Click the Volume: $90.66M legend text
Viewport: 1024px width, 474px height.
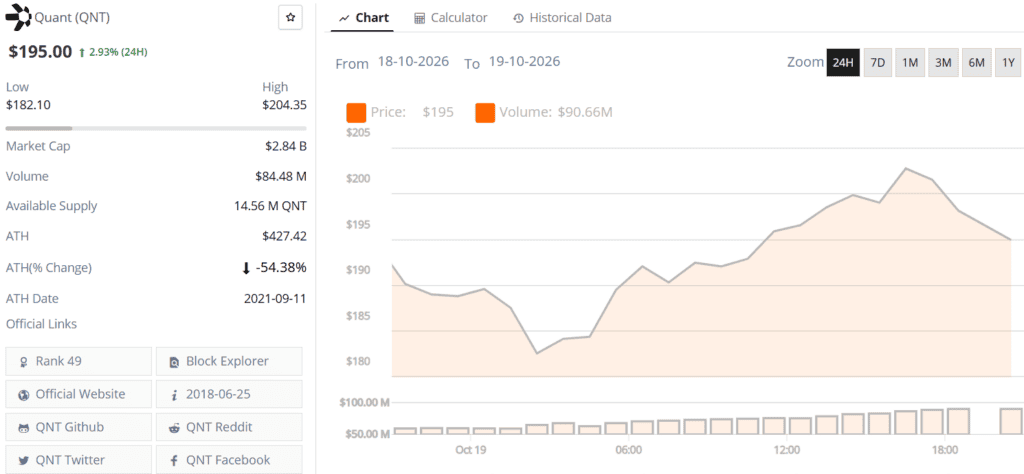[556, 112]
